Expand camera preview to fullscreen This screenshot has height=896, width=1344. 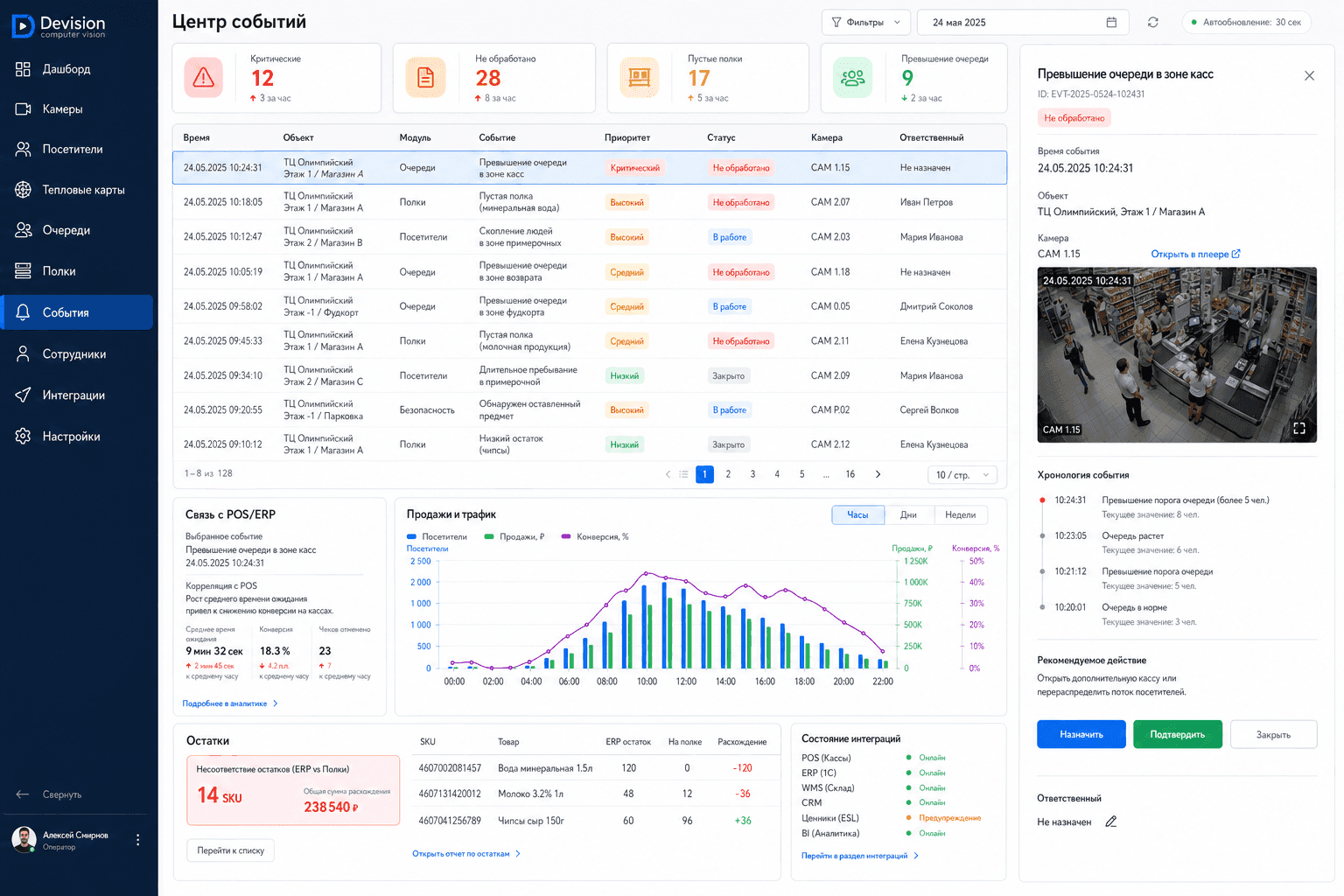click(1299, 429)
